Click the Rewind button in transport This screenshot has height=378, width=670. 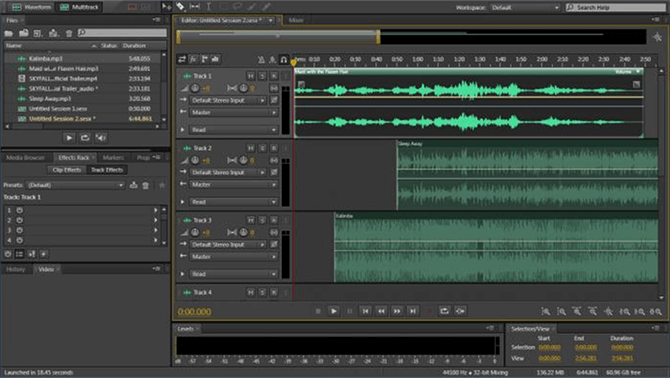pos(381,311)
